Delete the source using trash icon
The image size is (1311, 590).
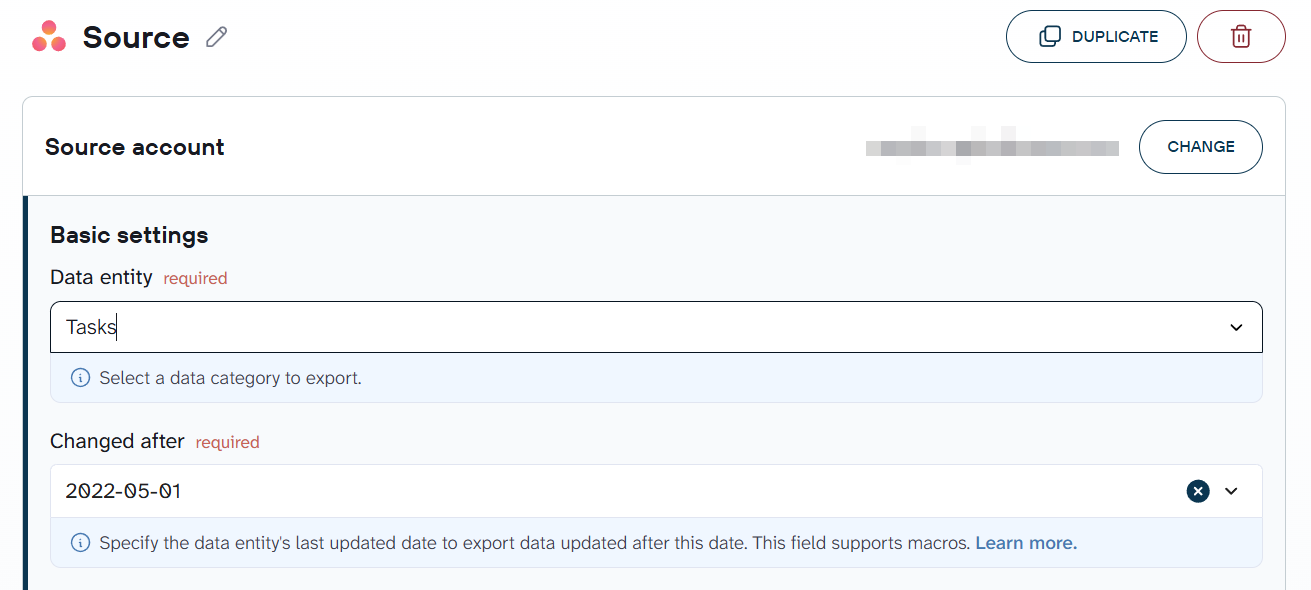coord(1241,37)
